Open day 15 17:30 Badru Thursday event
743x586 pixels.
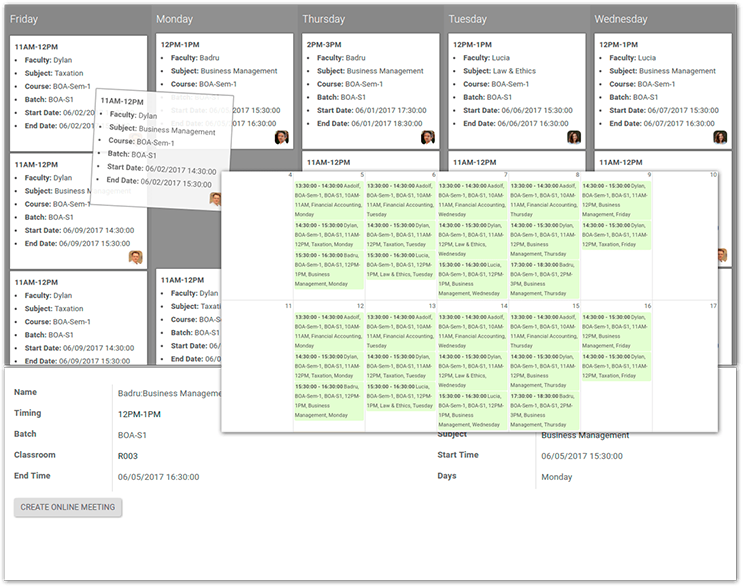(544, 410)
